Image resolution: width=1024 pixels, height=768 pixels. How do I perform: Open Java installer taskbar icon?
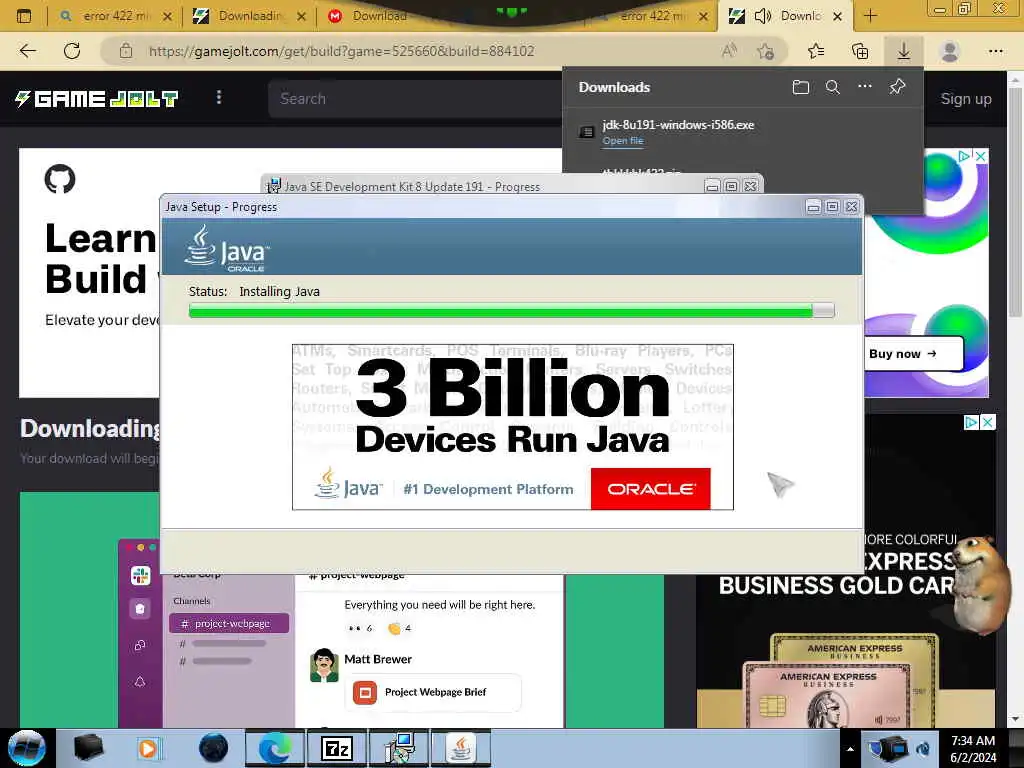(461, 748)
